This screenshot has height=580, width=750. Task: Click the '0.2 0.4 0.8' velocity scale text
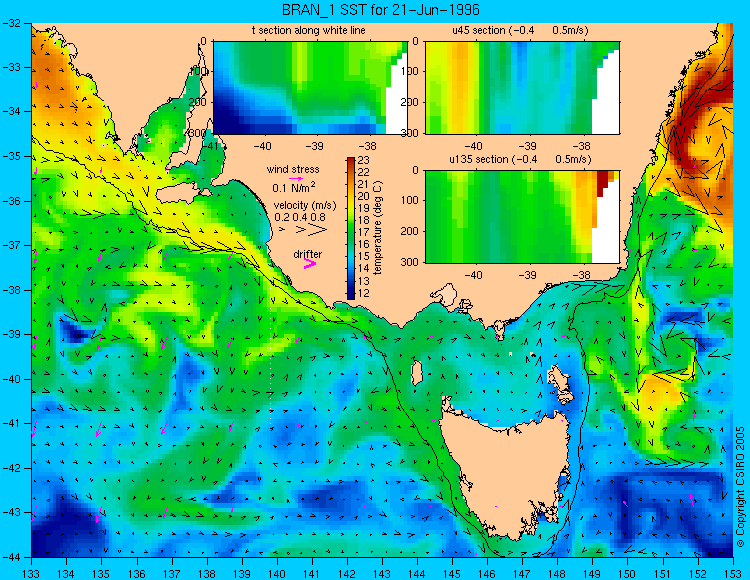(300, 217)
